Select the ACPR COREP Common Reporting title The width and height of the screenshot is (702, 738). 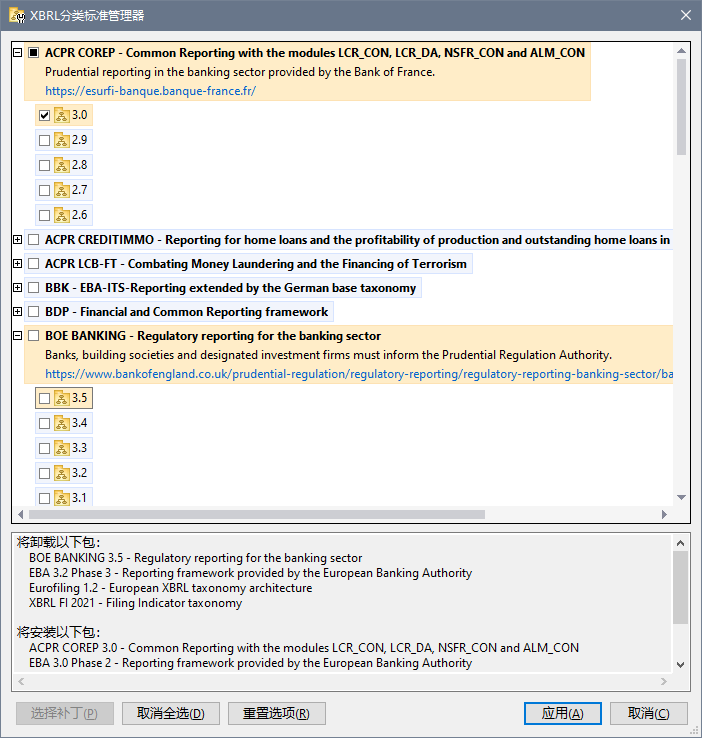(x=315, y=53)
